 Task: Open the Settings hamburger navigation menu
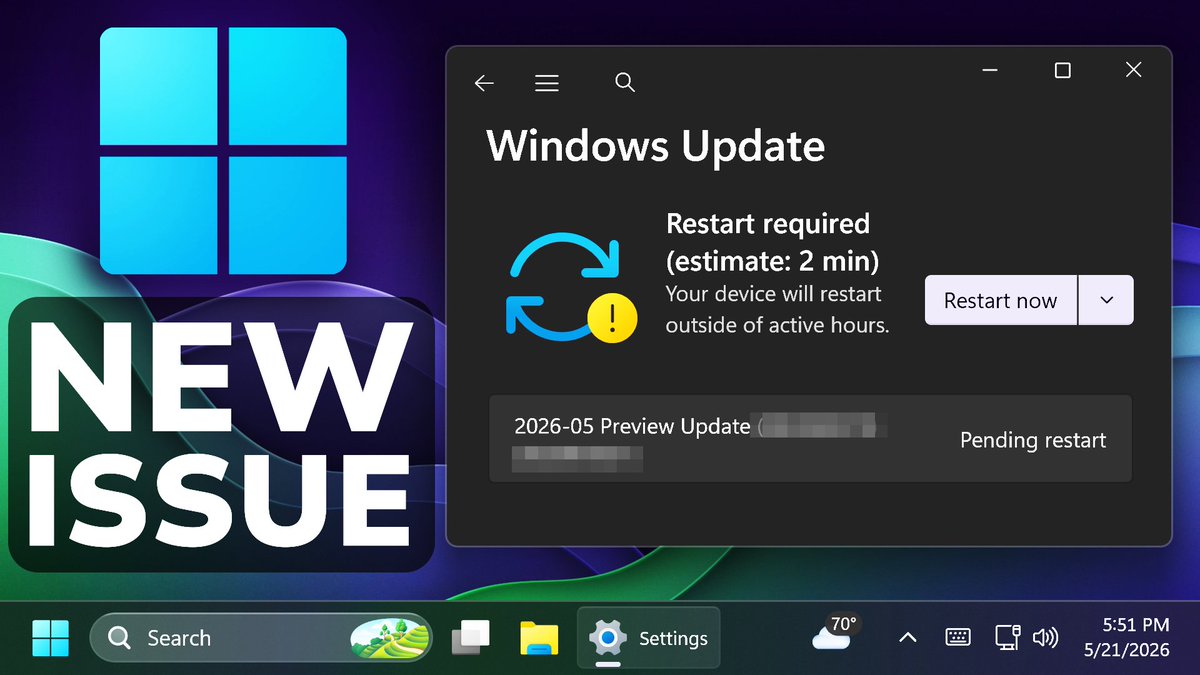click(x=546, y=84)
